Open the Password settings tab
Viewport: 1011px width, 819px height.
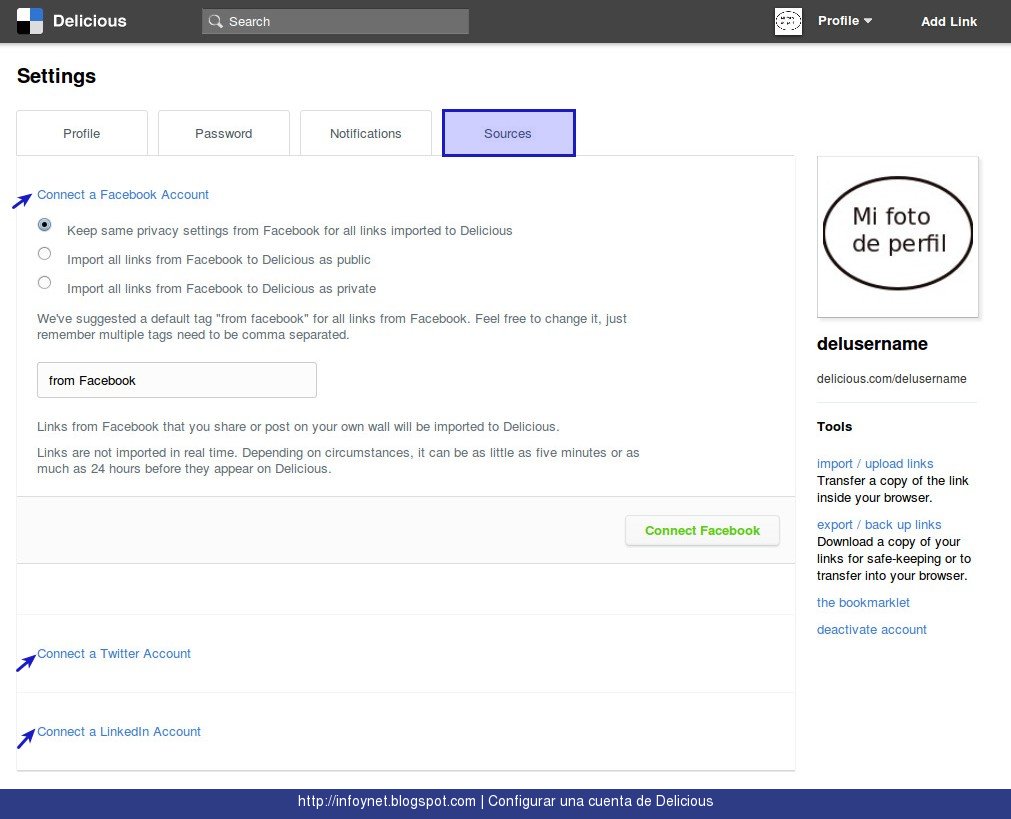click(x=224, y=133)
